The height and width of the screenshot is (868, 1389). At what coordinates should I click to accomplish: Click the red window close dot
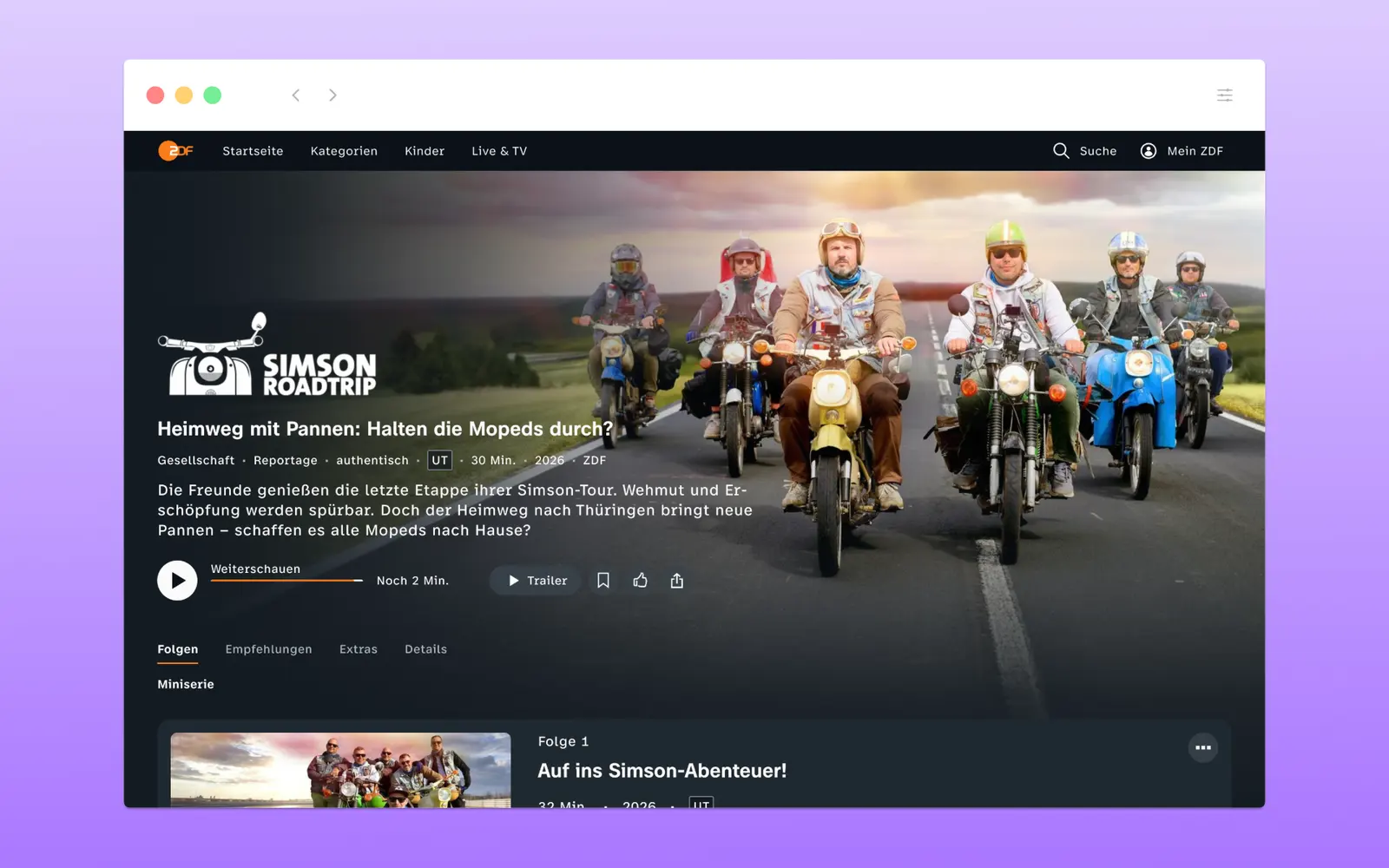click(x=155, y=95)
